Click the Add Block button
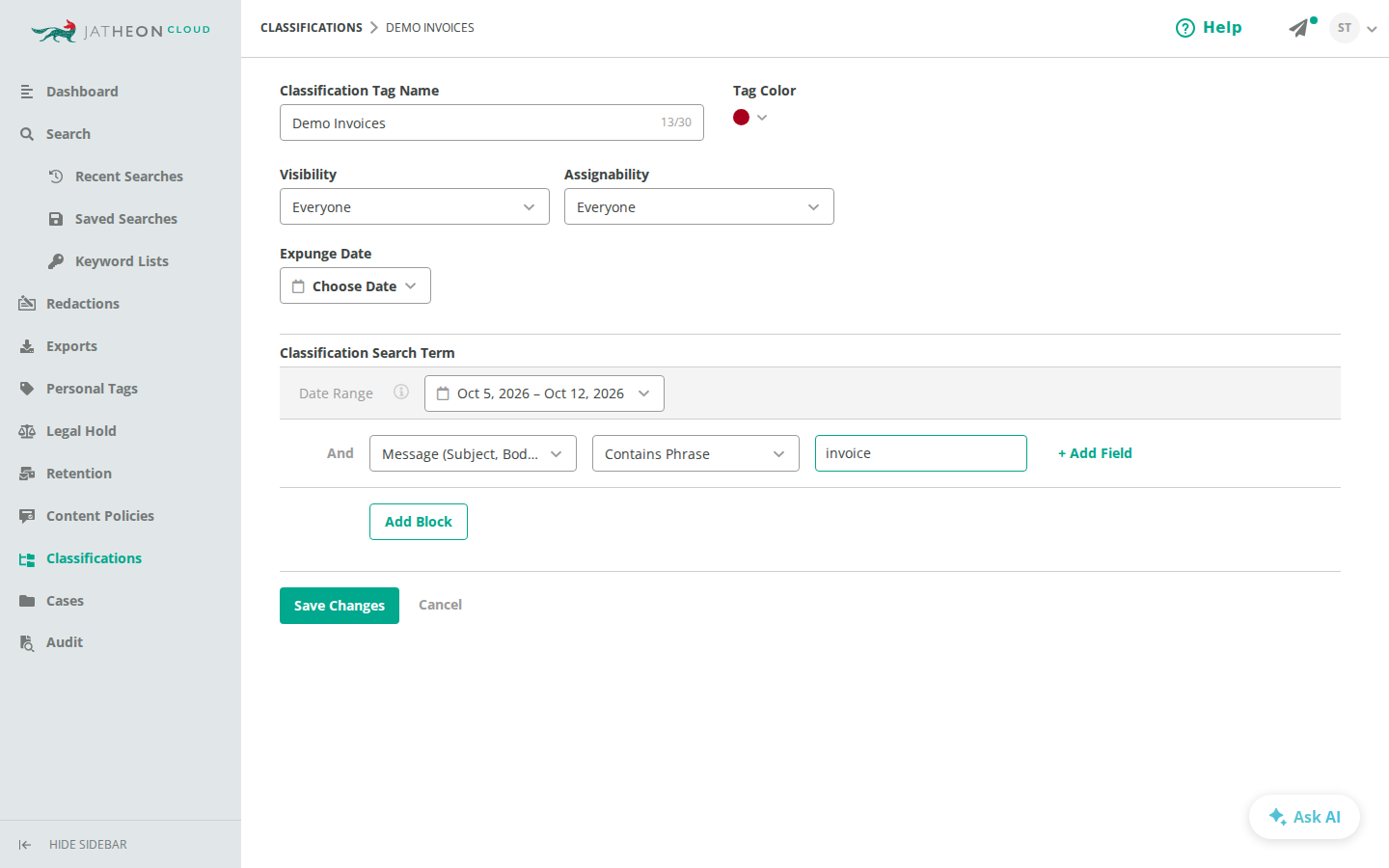Image resolution: width=1389 pixels, height=868 pixels. 419,522
